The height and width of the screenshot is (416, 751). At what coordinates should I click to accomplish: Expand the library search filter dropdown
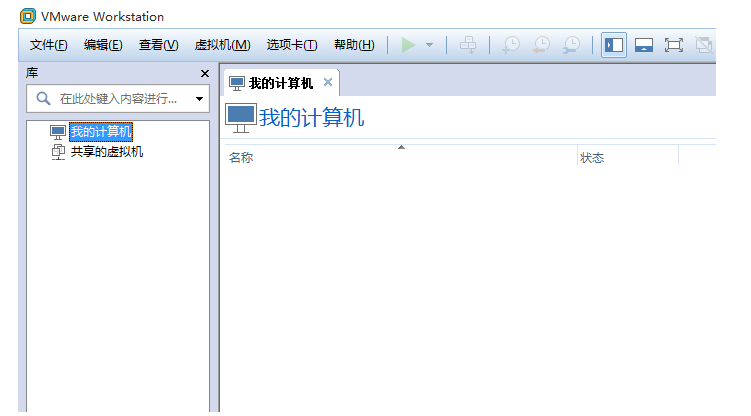point(199,99)
